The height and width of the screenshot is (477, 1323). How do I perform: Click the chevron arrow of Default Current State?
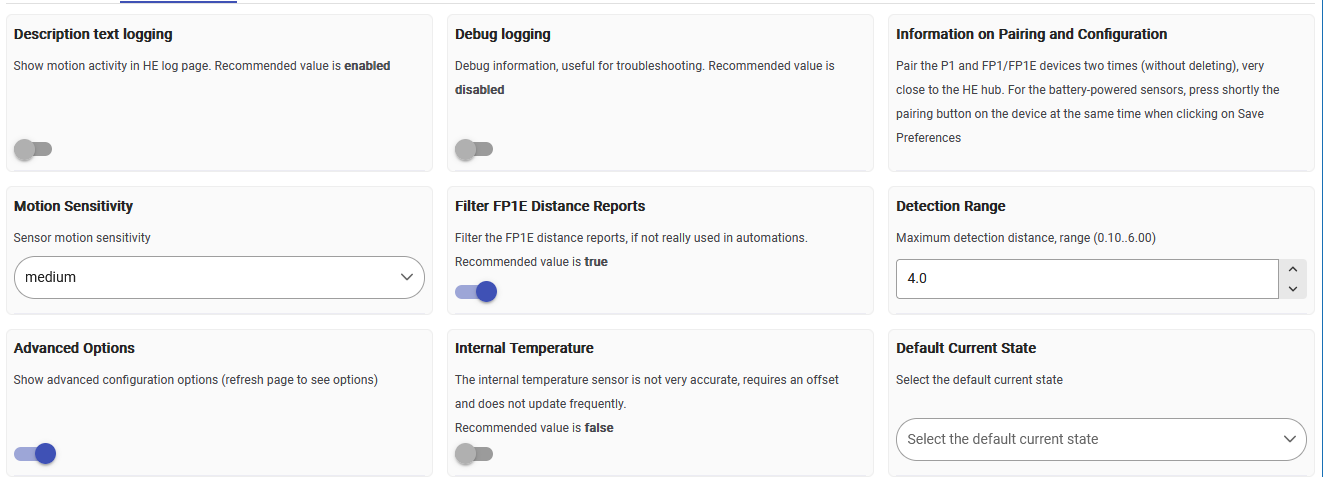point(1288,439)
